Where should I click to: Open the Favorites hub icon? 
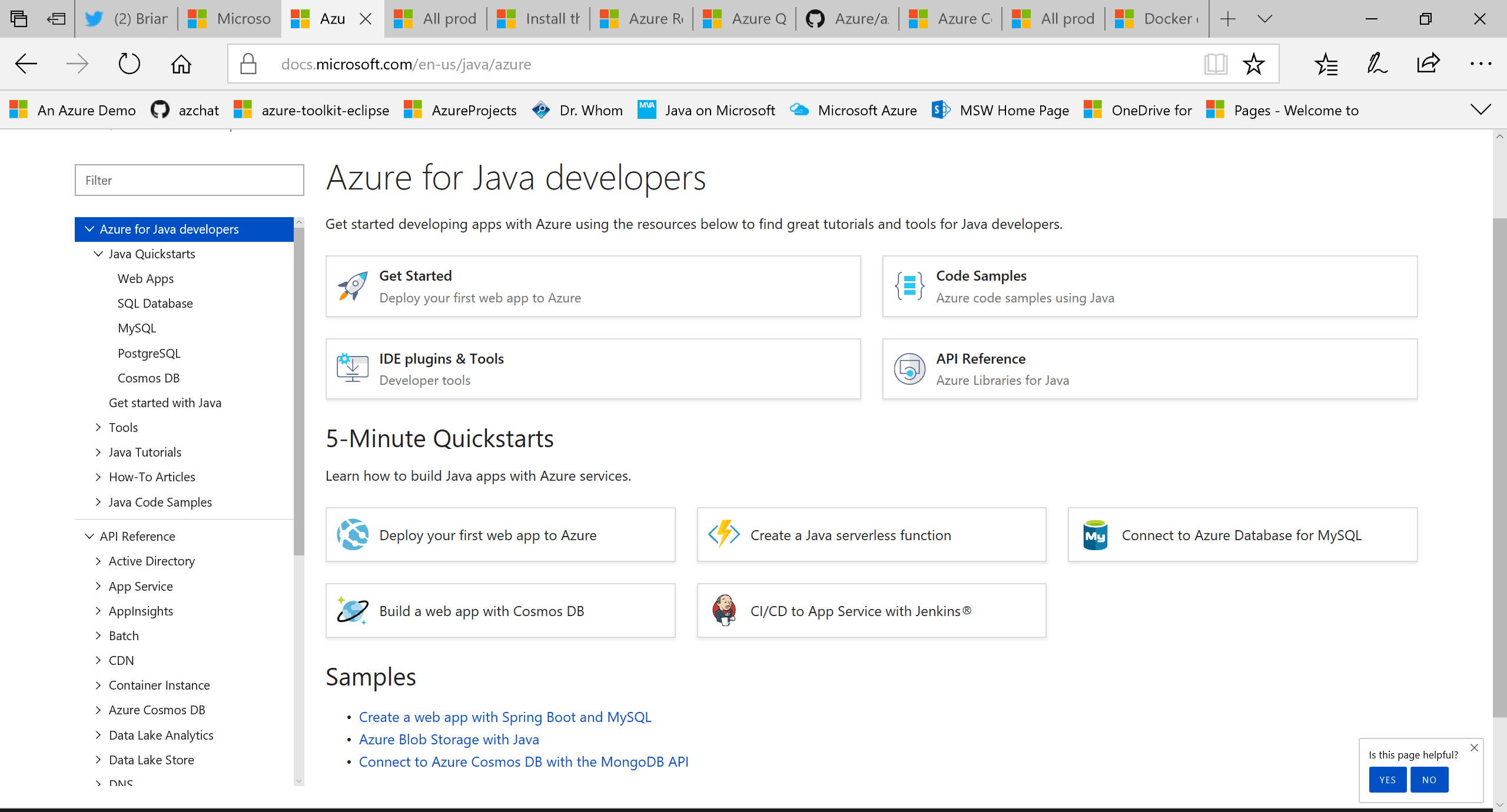tap(1326, 64)
